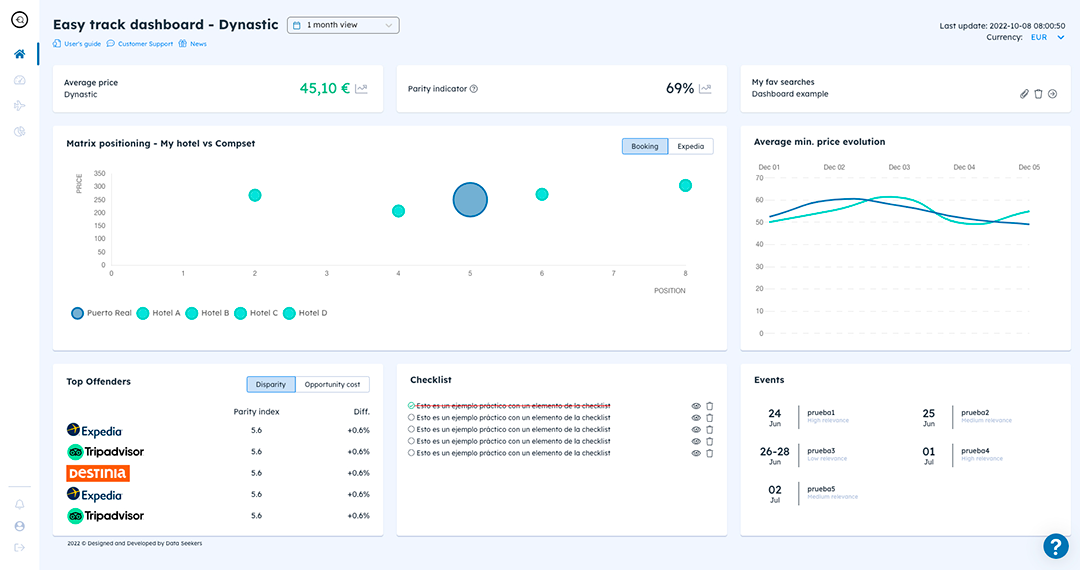Open the Customer Support link
The image size is (1080, 570).
pos(140,43)
